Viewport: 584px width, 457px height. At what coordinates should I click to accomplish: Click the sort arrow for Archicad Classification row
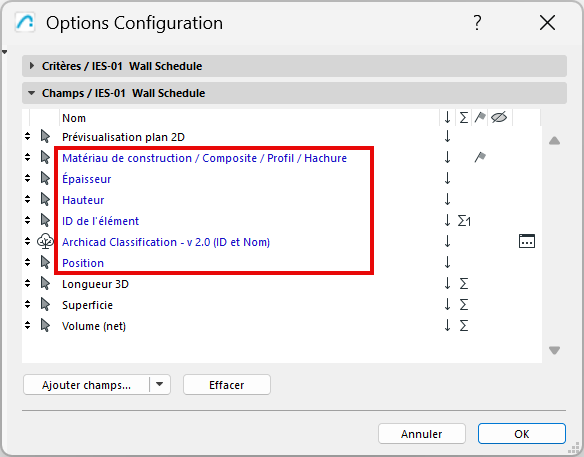447,241
